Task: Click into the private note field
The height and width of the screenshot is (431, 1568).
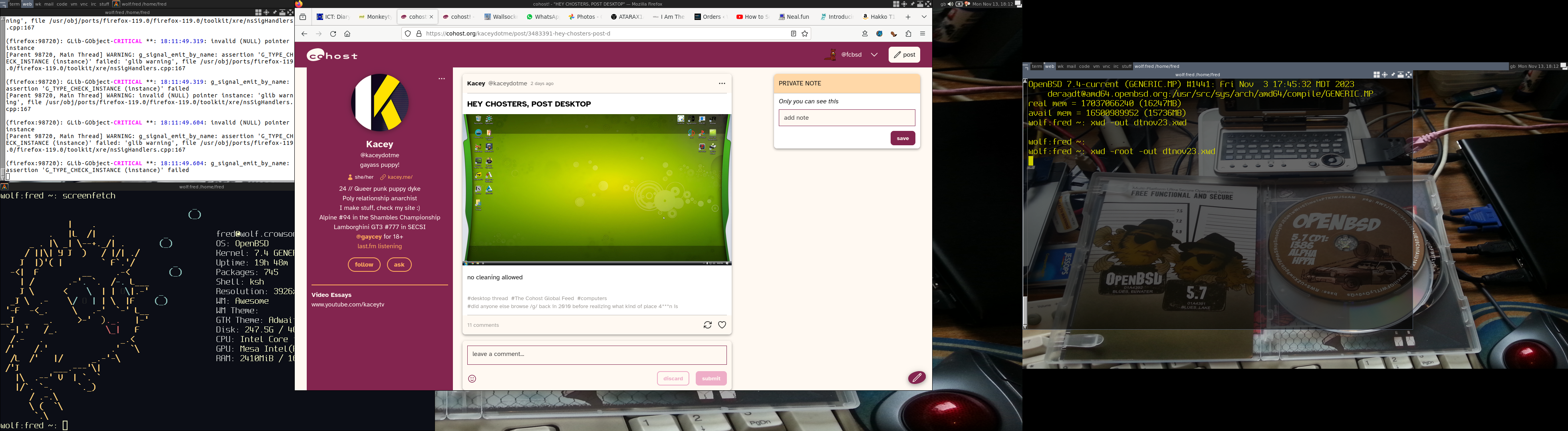Action: pyautogui.click(x=846, y=118)
